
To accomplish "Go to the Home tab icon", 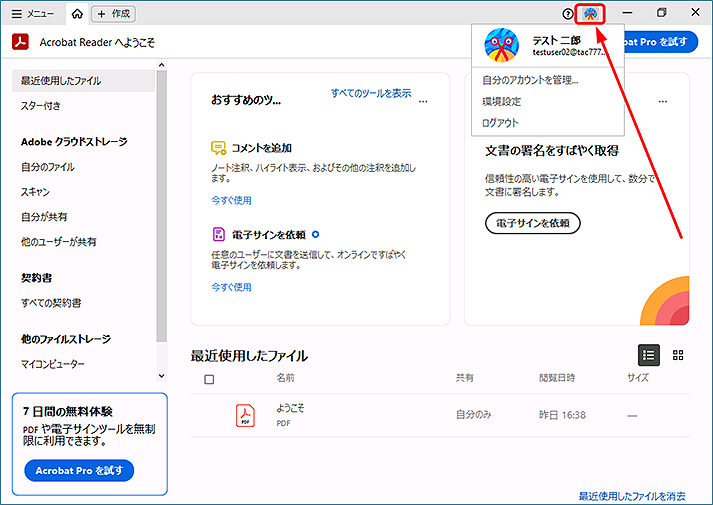I will click(x=77, y=14).
